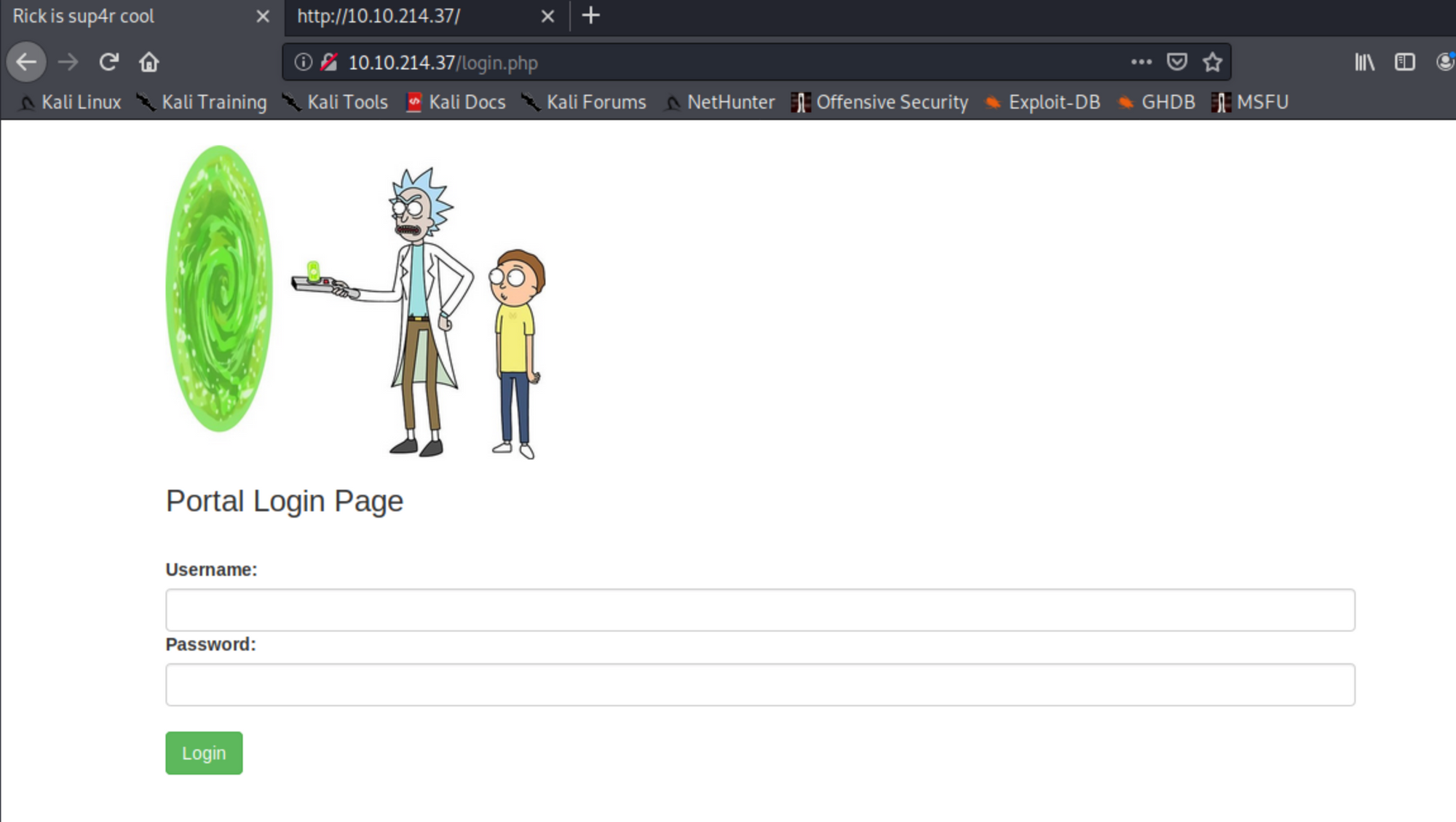This screenshot has height=822, width=1456.
Task: Bookmark this page with the star icon
Action: tap(1212, 63)
